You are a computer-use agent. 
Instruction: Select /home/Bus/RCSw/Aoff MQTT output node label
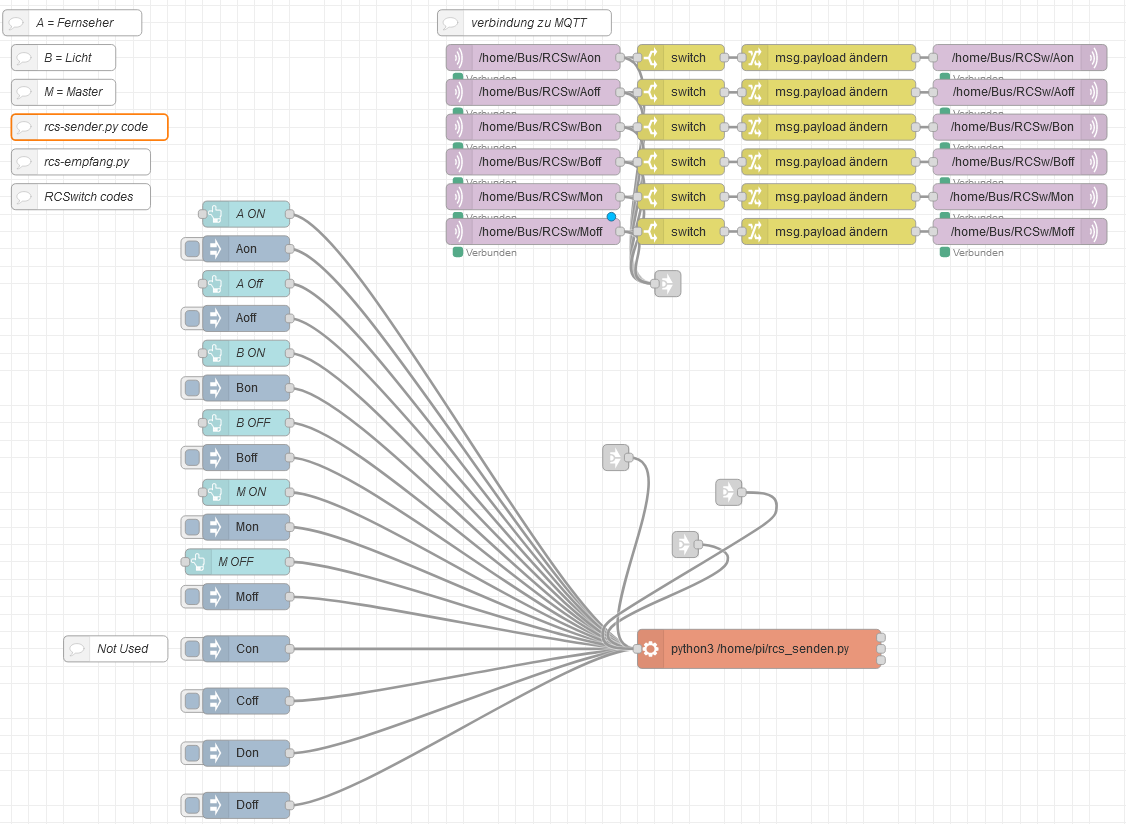1013,92
